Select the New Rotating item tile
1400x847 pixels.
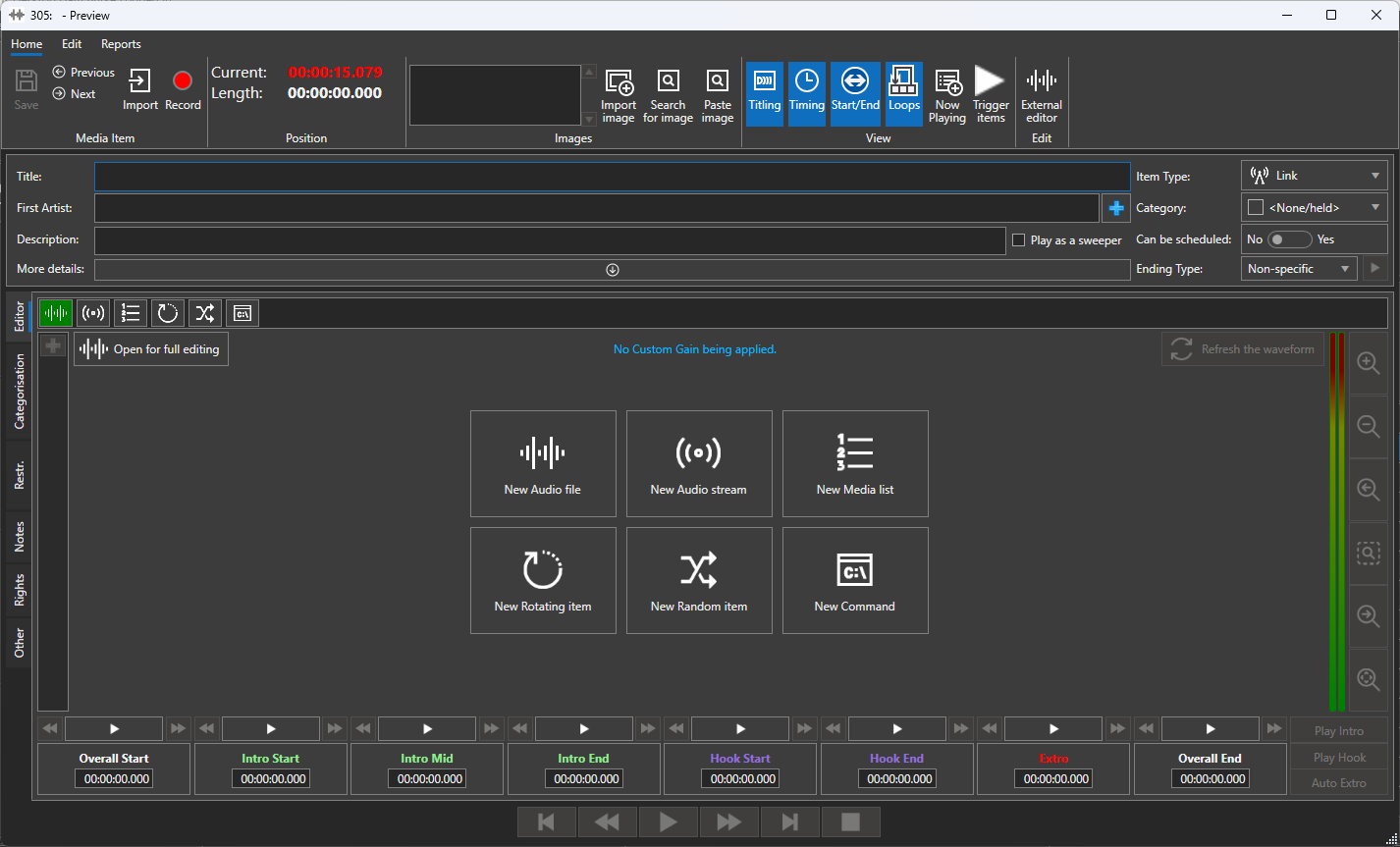[x=543, y=580]
